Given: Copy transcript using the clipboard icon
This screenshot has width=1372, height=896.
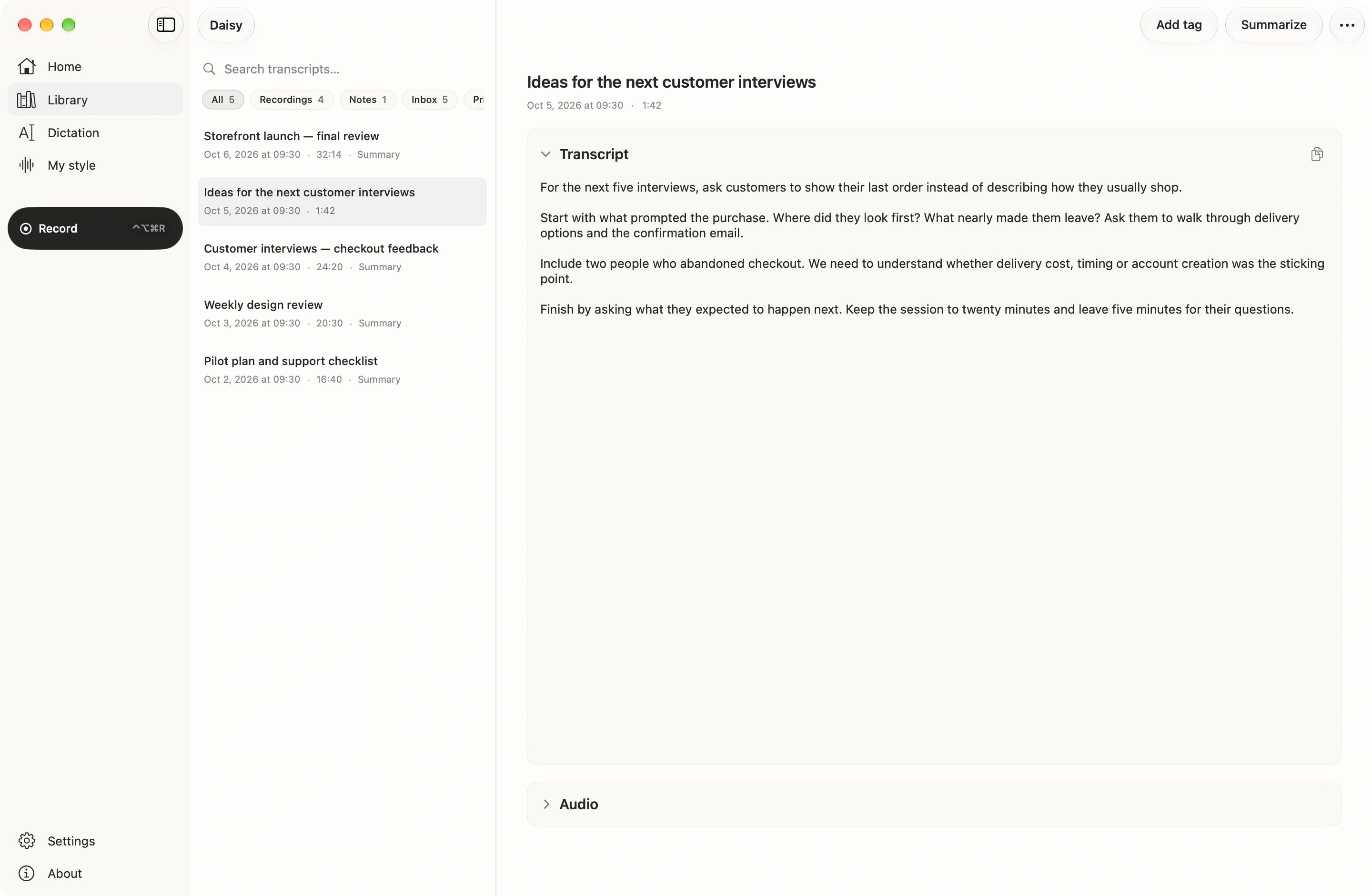Looking at the screenshot, I should 1317,154.
